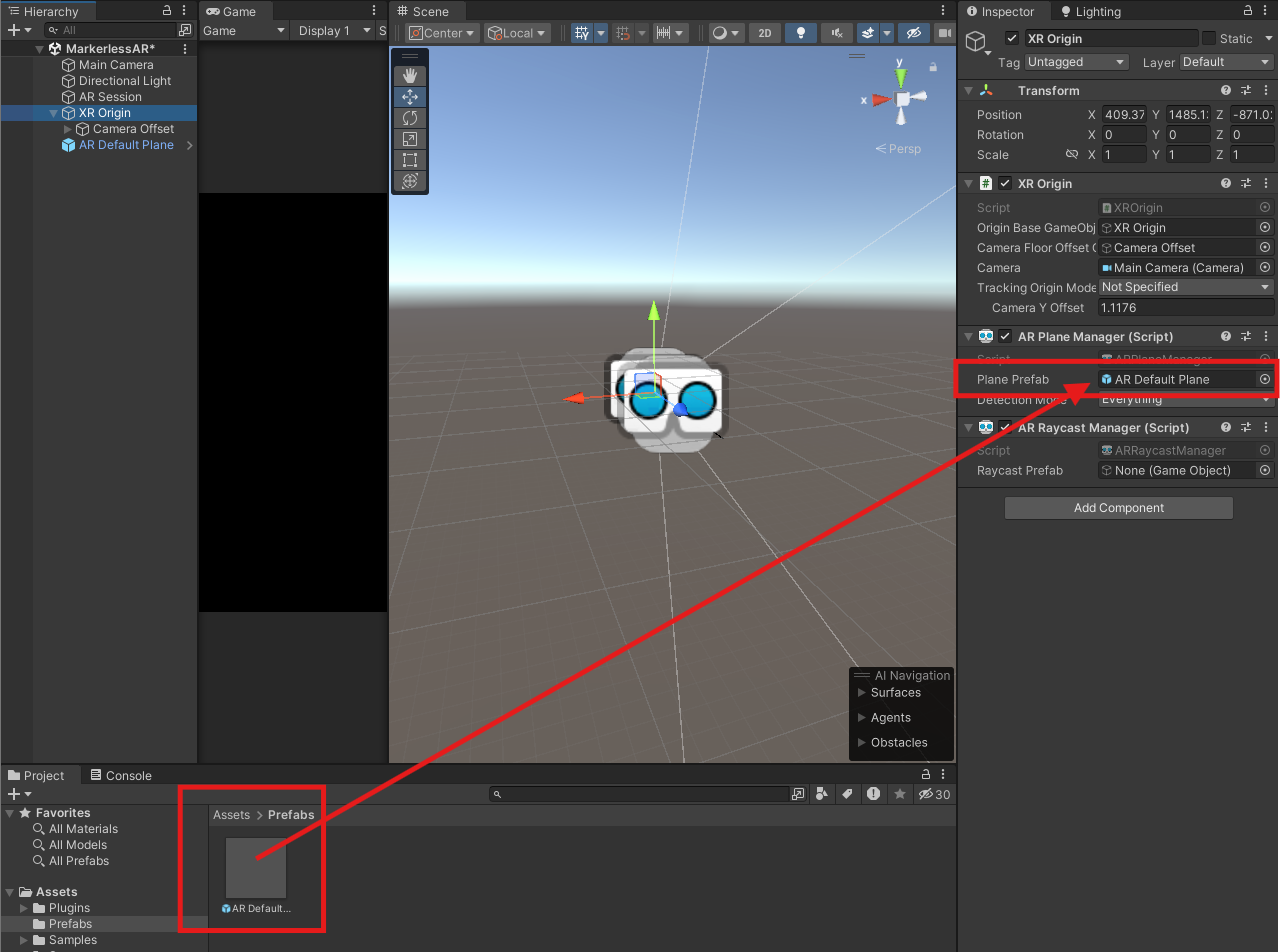Open the draw mode shading dropdown
Image resolution: width=1280 pixels, height=952 pixels.
[x=726, y=33]
